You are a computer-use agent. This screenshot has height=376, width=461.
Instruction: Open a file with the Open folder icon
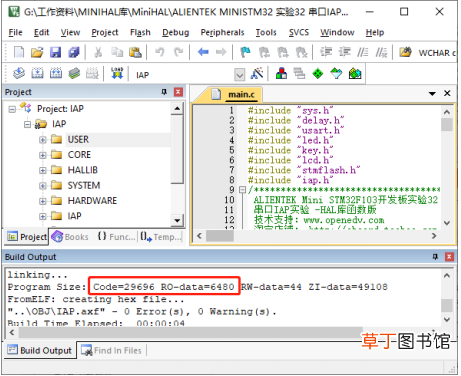point(37,52)
